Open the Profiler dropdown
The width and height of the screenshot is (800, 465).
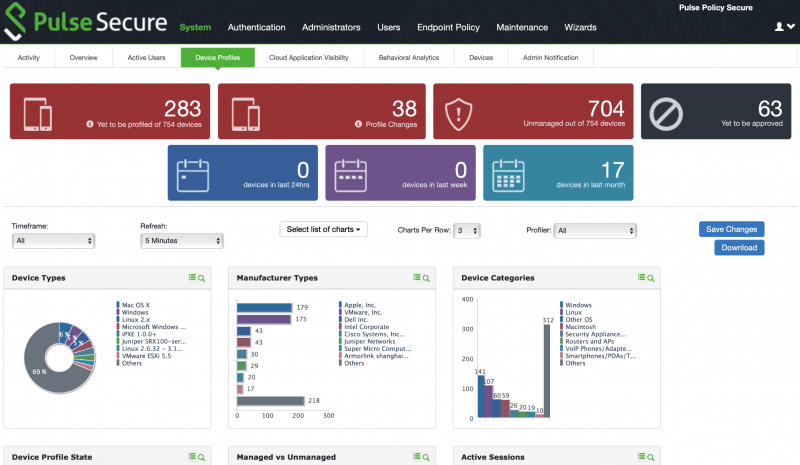tap(595, 231)
